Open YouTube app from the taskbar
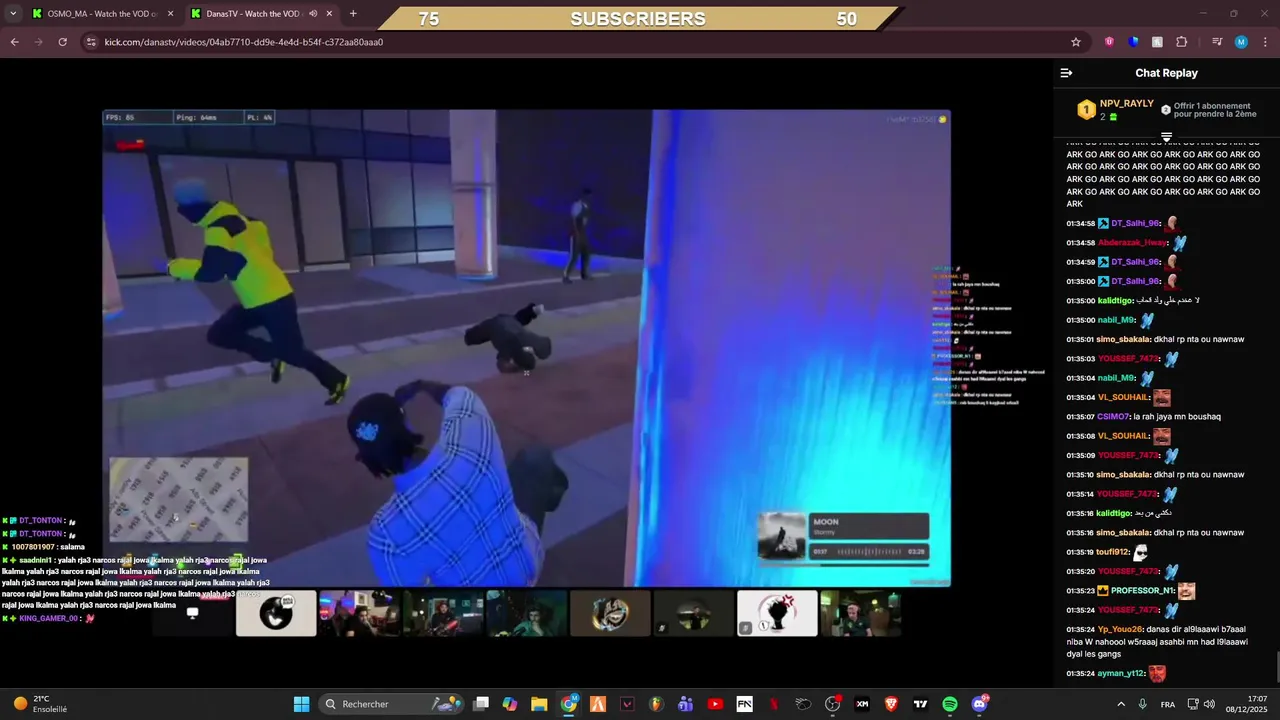The width and height of the screenshot is (1280, 720). pyautogui.click(x=715, y=704)
